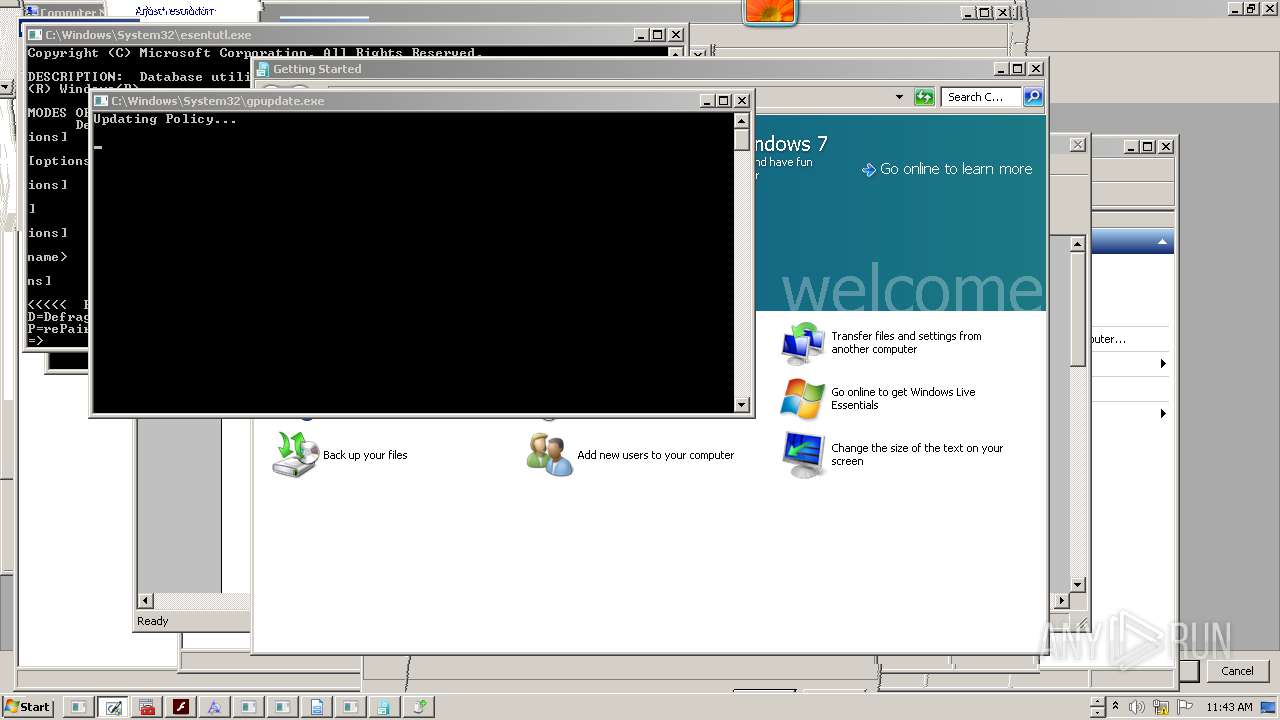The height and width of the screenshot is (720, 1280).
Task: Collapse the blue header panel in right window
Action: coord(1162,242)
